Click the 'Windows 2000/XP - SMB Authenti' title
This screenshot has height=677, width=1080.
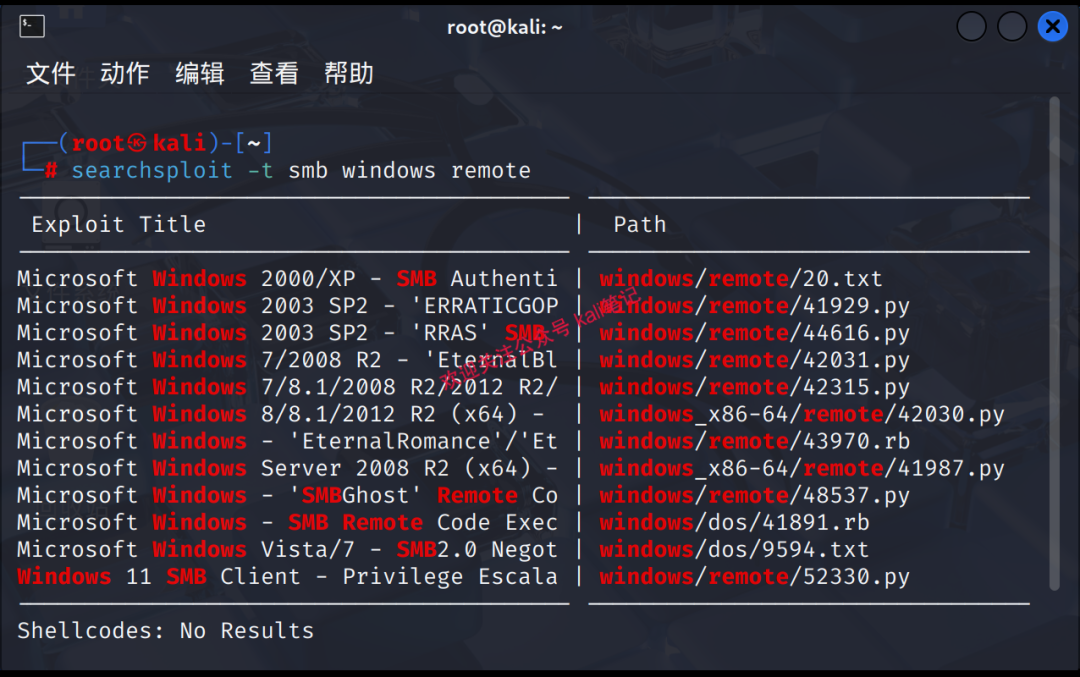(287, 278)
